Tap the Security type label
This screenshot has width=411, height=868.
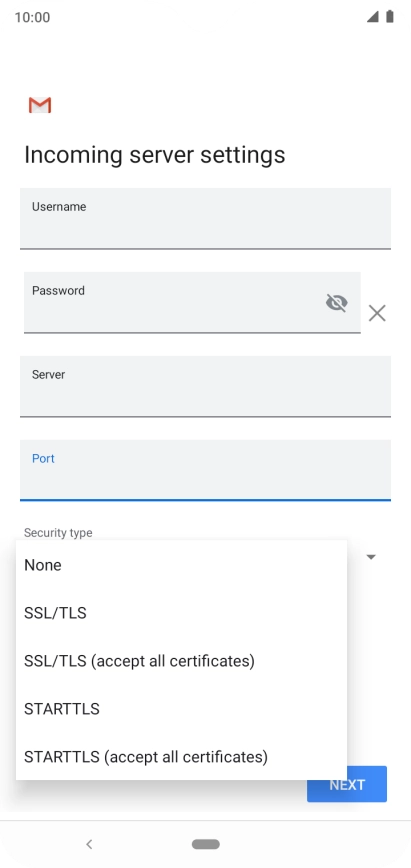(58, 533)
